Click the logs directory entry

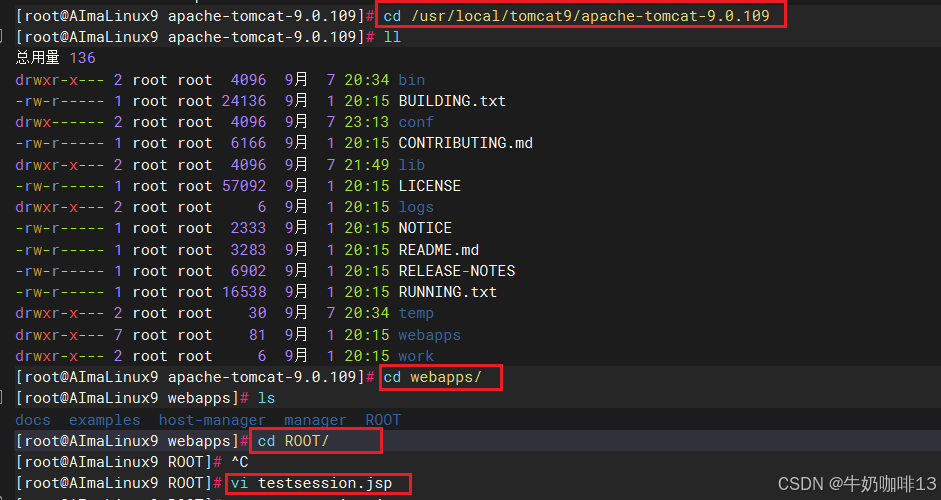click(x=416, y=207)
